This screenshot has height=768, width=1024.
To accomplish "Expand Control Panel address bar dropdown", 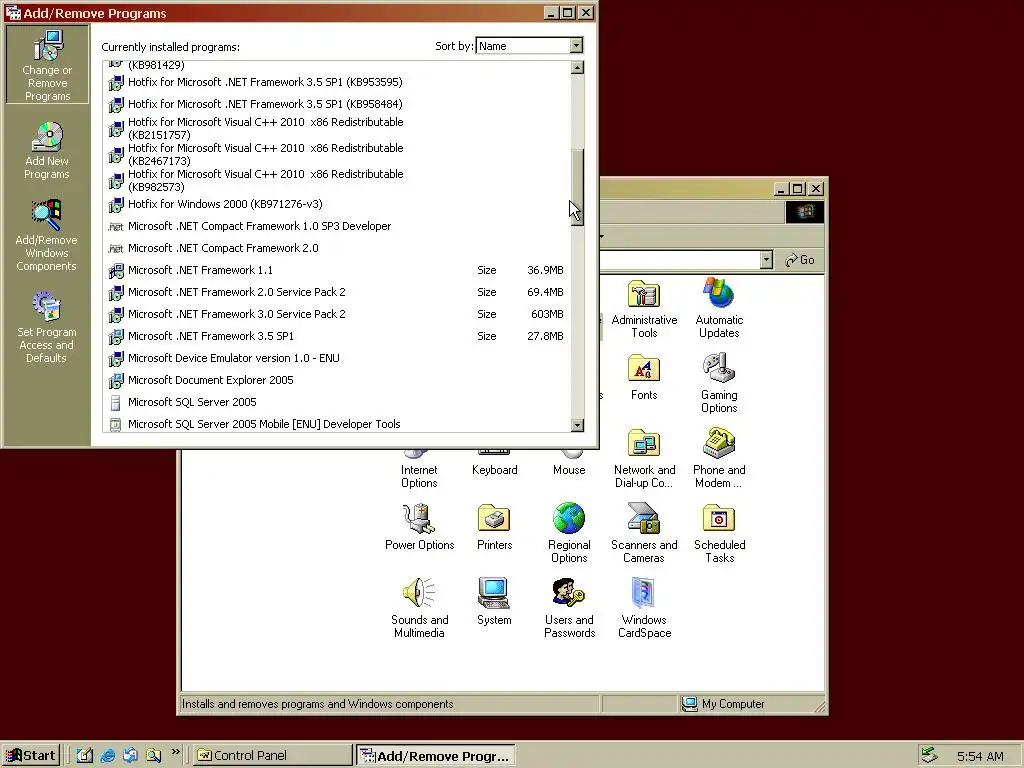I will pyautogui.click(x=766, y=260).
